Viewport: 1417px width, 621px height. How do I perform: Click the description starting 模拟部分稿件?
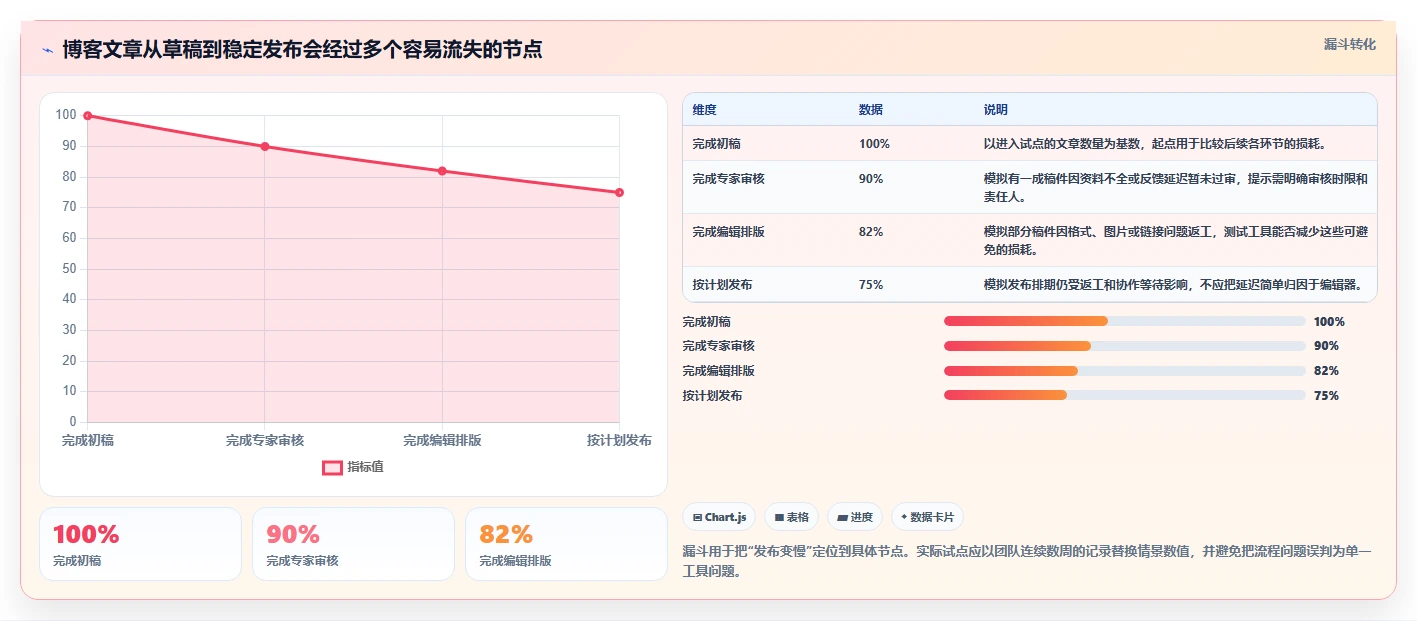[x=1176, y=240]
